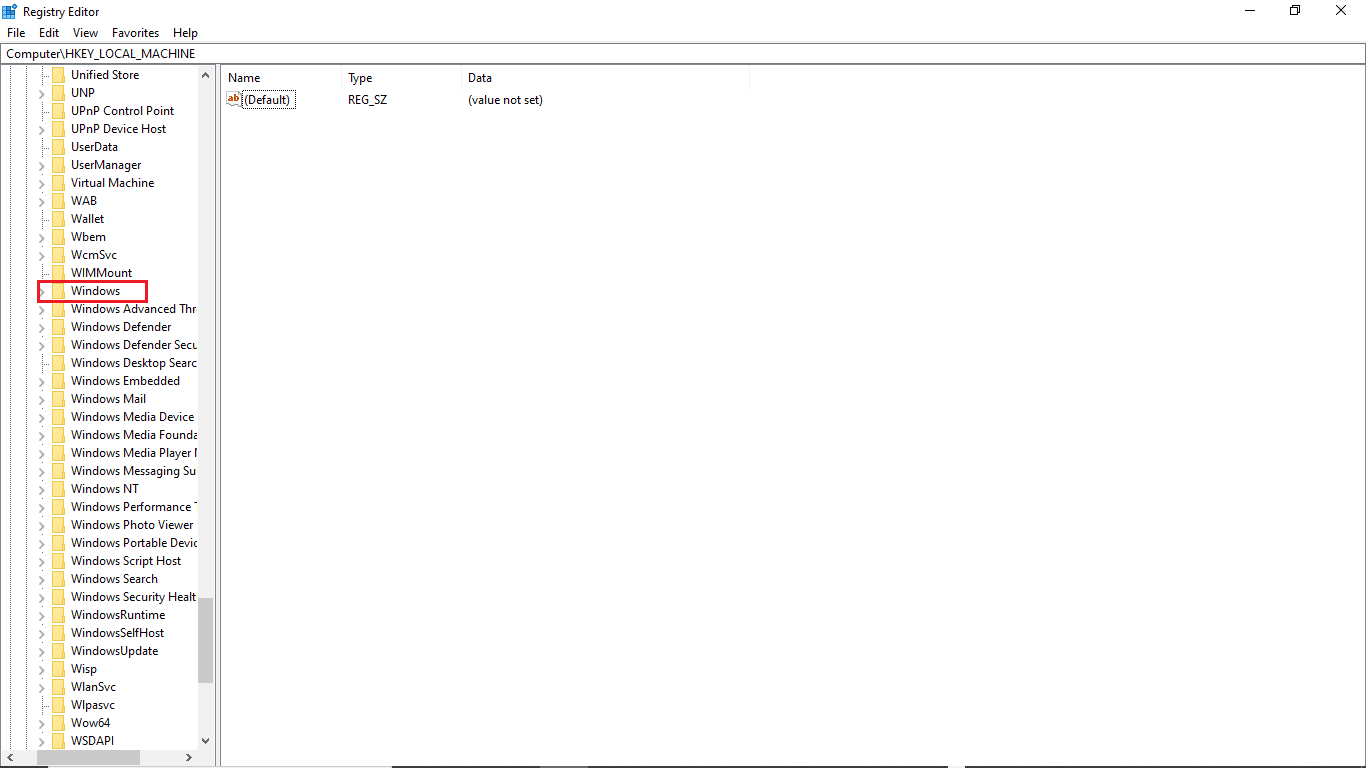
Task: Open the View menu
Action: 86,33
